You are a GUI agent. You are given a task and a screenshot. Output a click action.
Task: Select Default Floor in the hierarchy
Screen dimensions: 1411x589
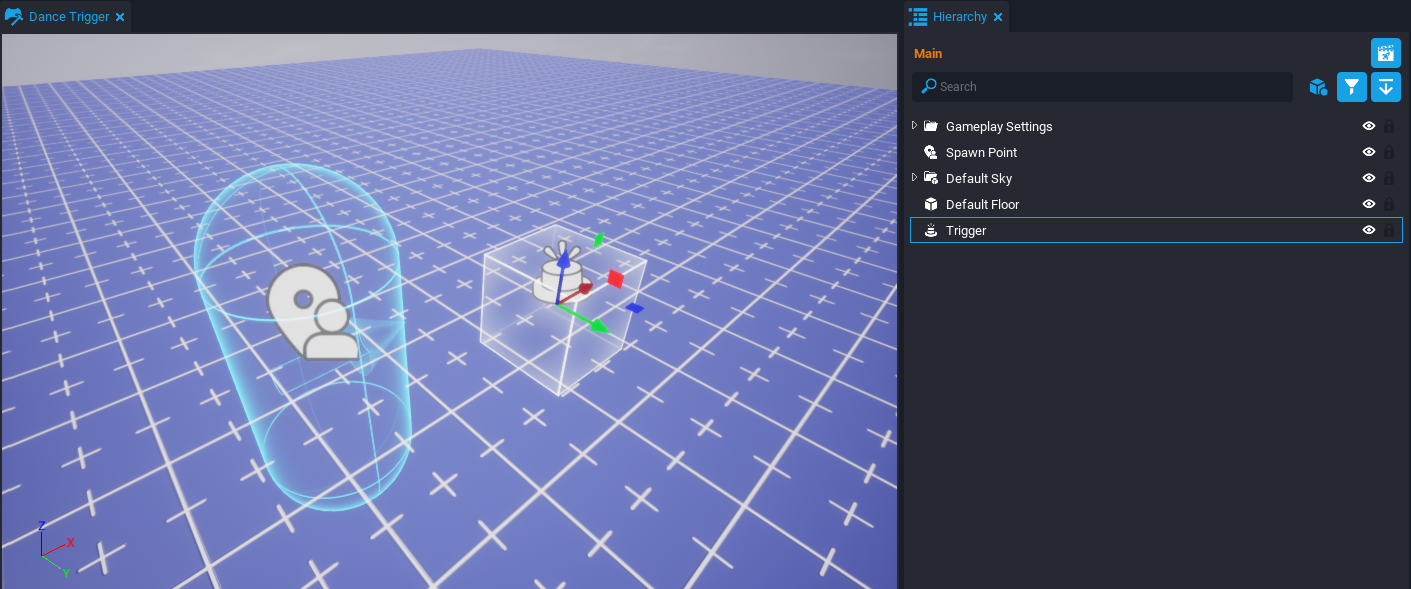coord(982,204)
